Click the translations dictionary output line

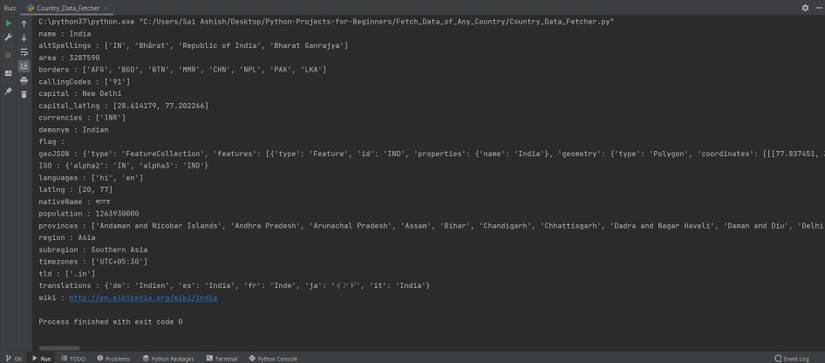pos(235,286)
